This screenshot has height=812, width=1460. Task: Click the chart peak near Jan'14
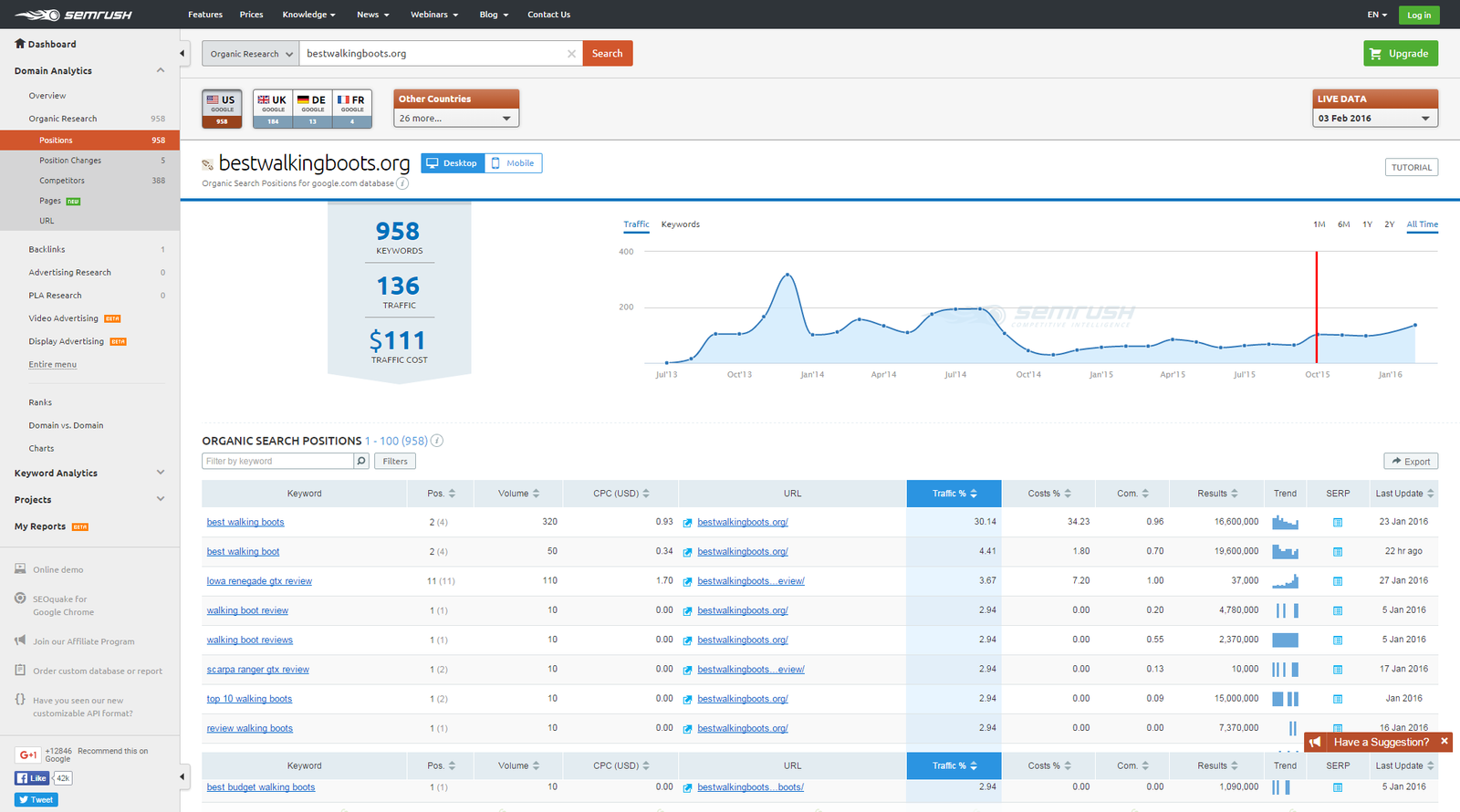tap(787, 274)
